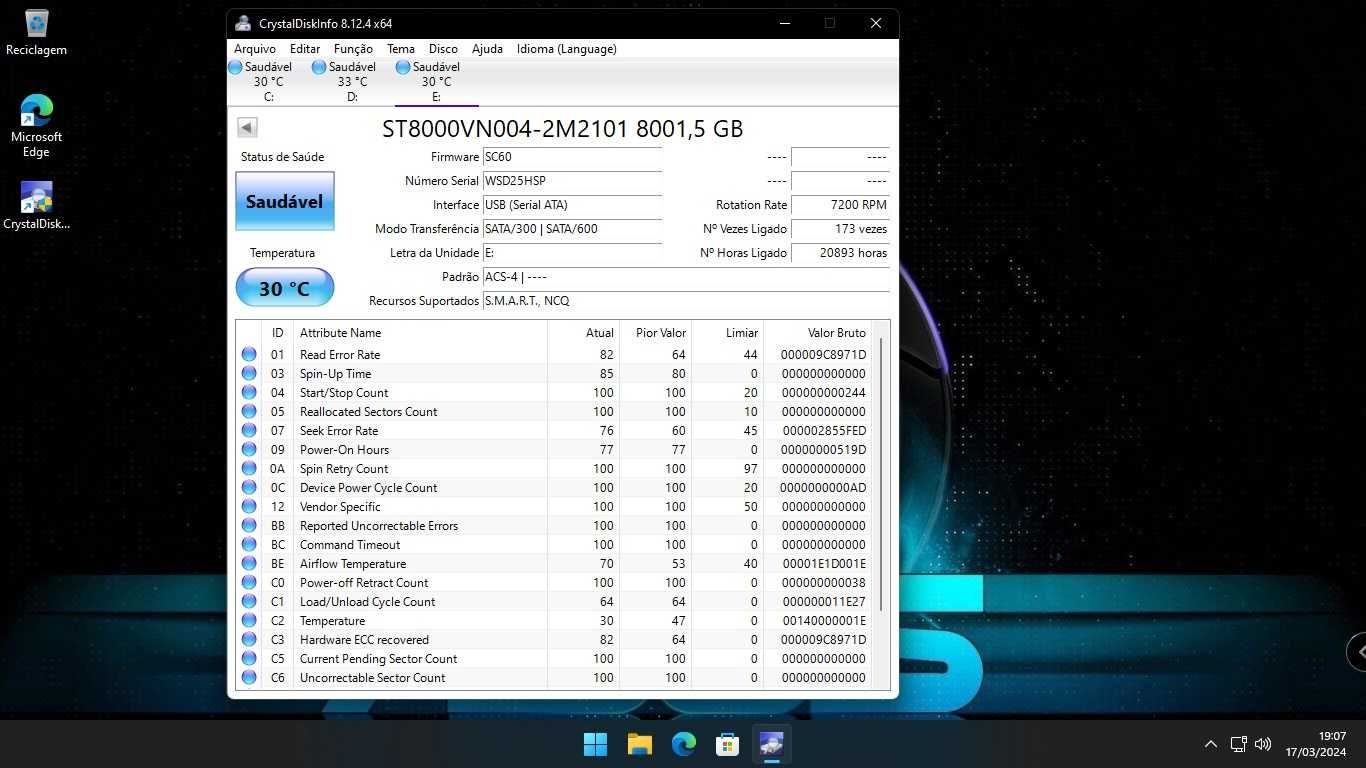Click the status icon for Read Error Rate
This screenshot has width=1366, height=768.
point(249,355)
